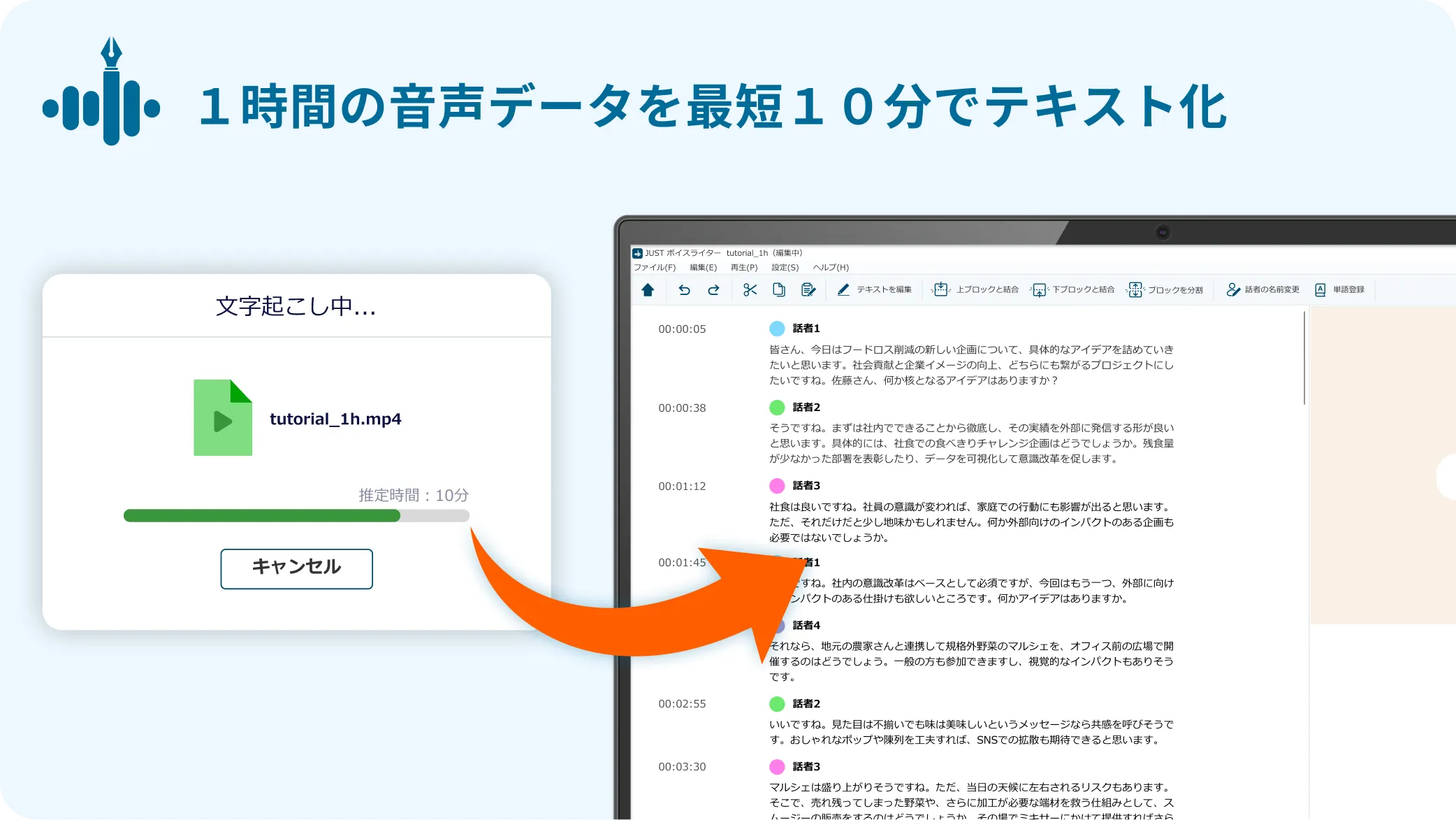Open the 設定(S) menu
The image size is (1456, 820).
[x=784, y=267]
